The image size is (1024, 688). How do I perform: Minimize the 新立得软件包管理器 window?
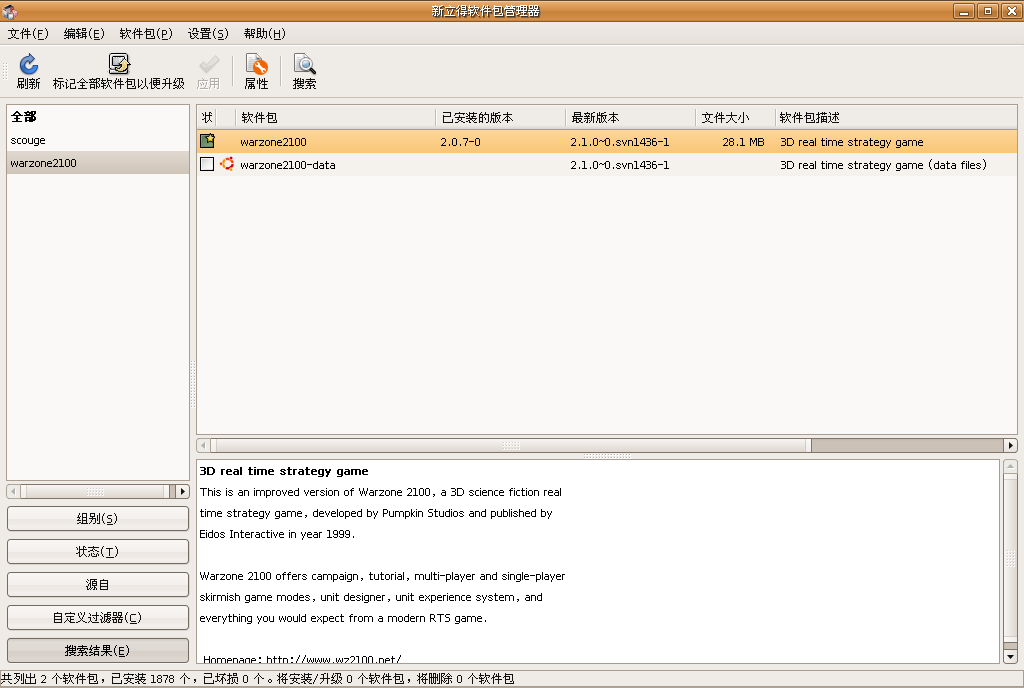tap(964, 11)
